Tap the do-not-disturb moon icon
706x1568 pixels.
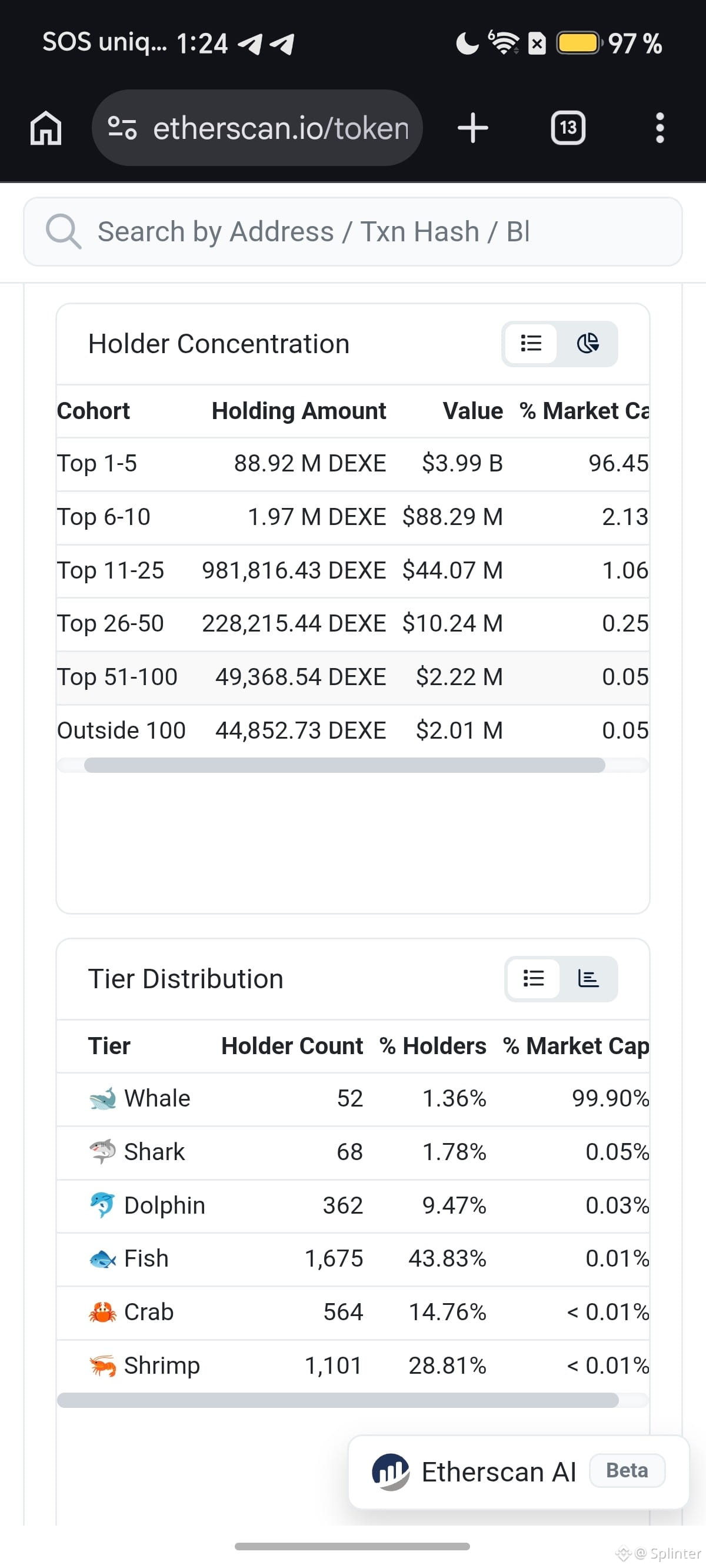[x=467, y=43]
